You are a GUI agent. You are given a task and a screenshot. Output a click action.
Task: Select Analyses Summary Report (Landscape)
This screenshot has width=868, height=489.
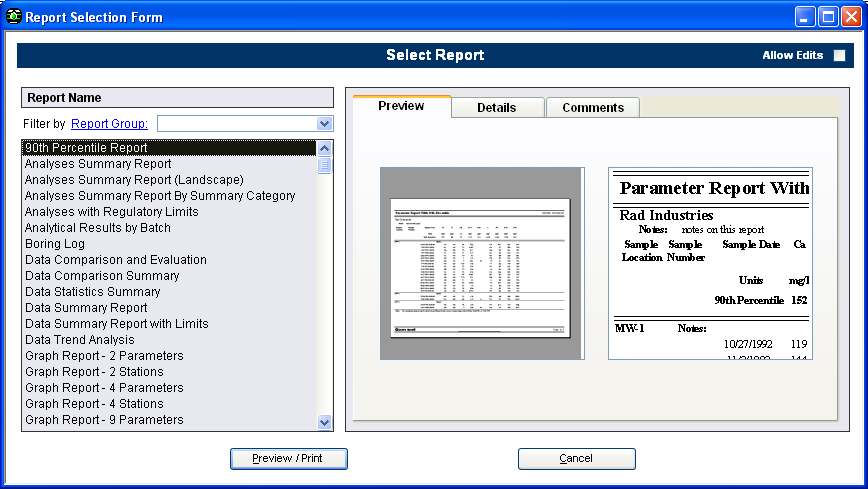click(x=169, y=180)
